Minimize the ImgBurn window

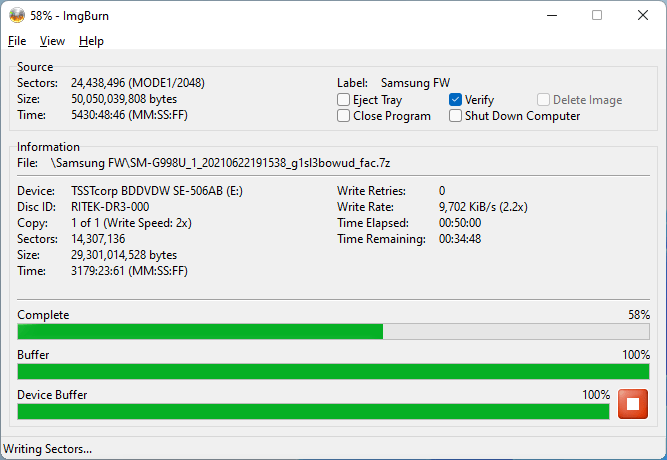tap(551, 15)
